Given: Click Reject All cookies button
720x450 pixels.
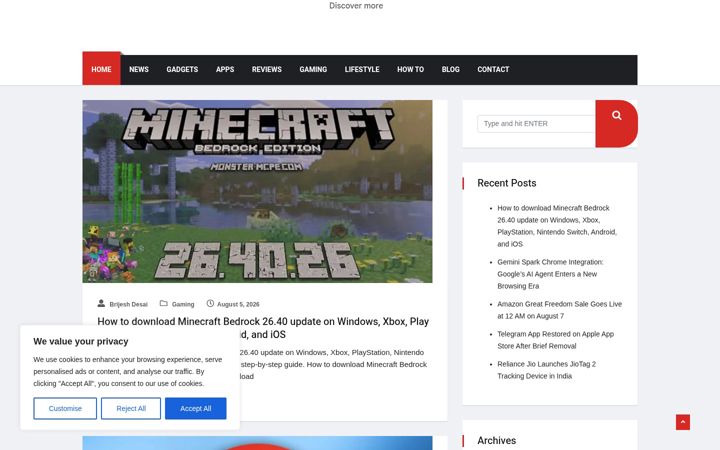Looking at the screenshot, I should click(x=131, y=408).
